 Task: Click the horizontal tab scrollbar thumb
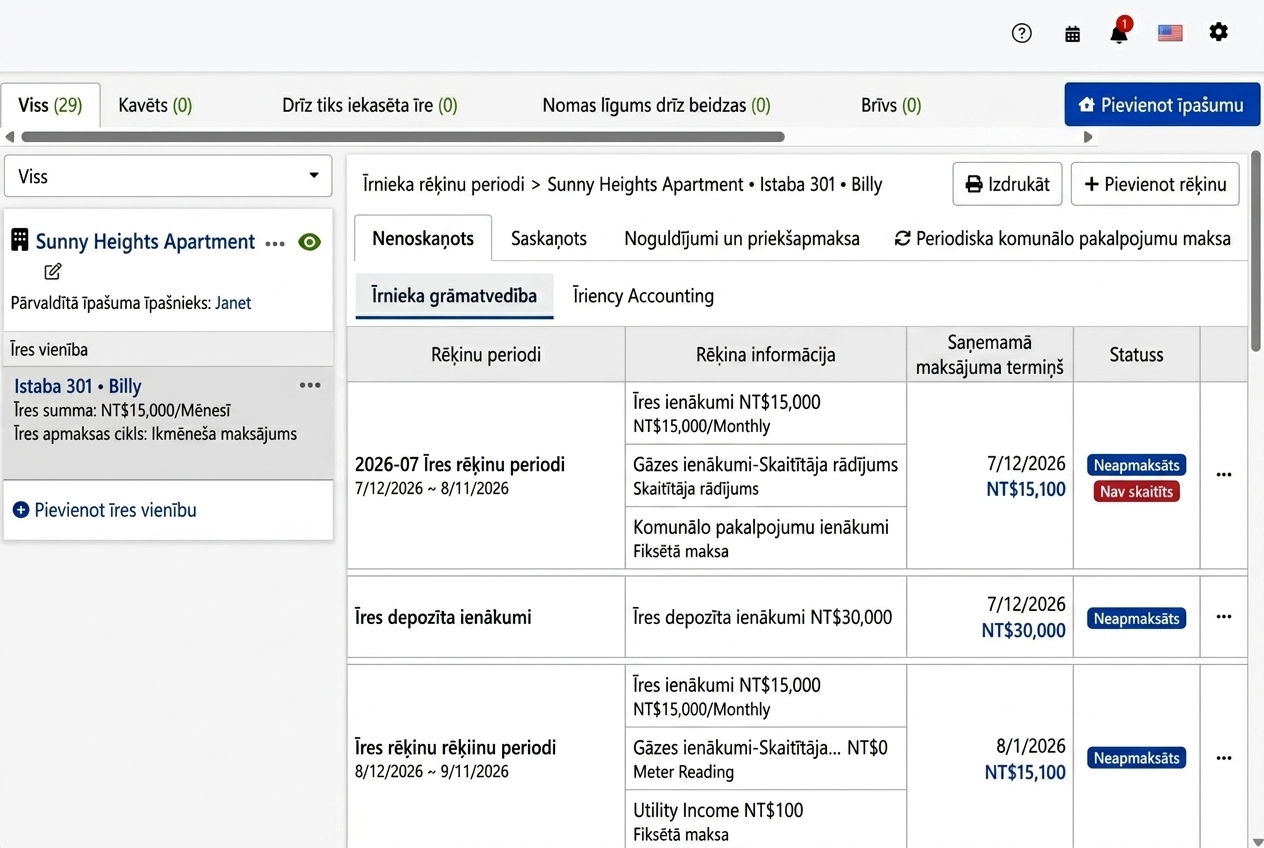402,137
